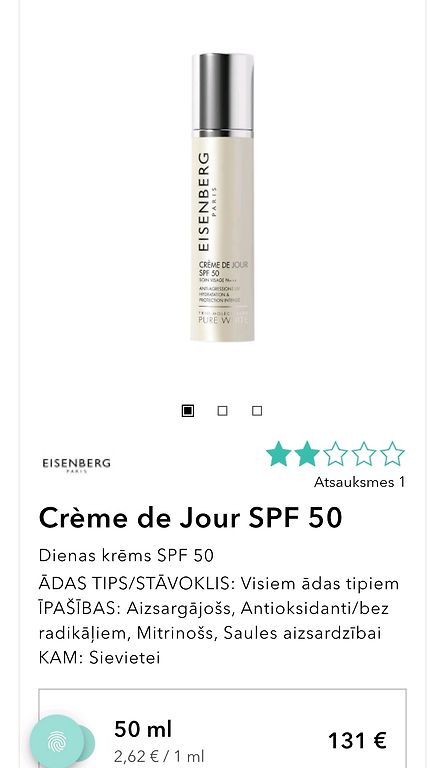The width and height of the screenshot is (445, 768).
Task: Click the ĀDAS TIPS/STĀVOKLIS description line
Action: [219, 584]
